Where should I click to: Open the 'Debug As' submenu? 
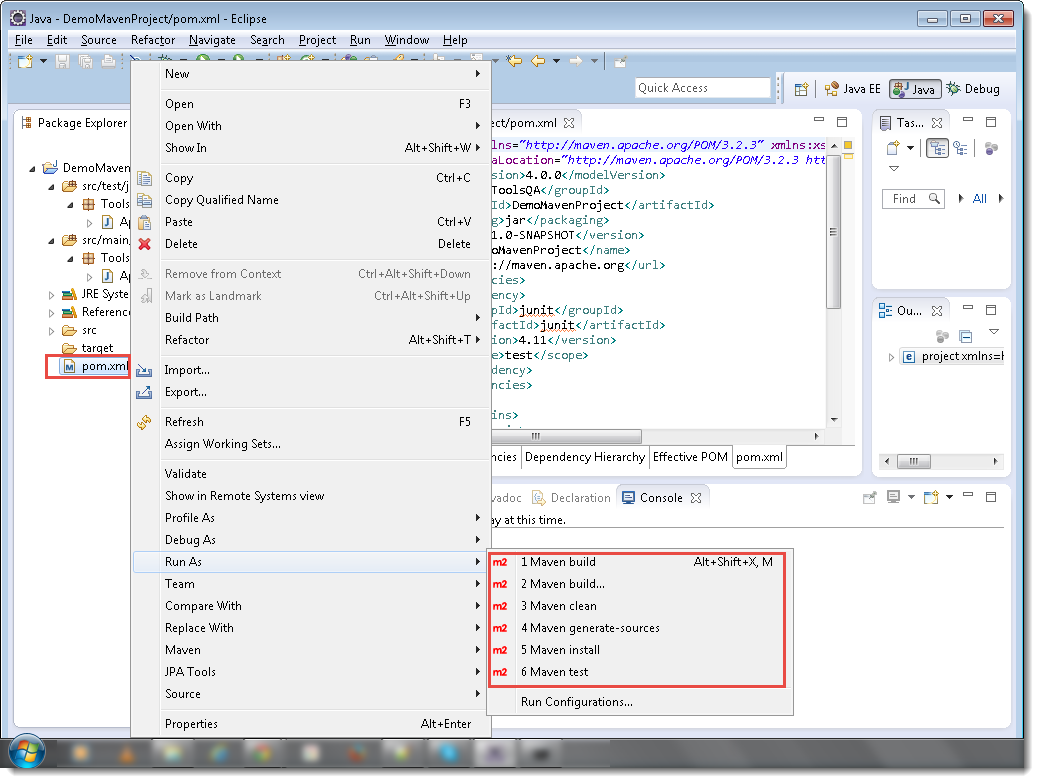[x=311, y=540]
